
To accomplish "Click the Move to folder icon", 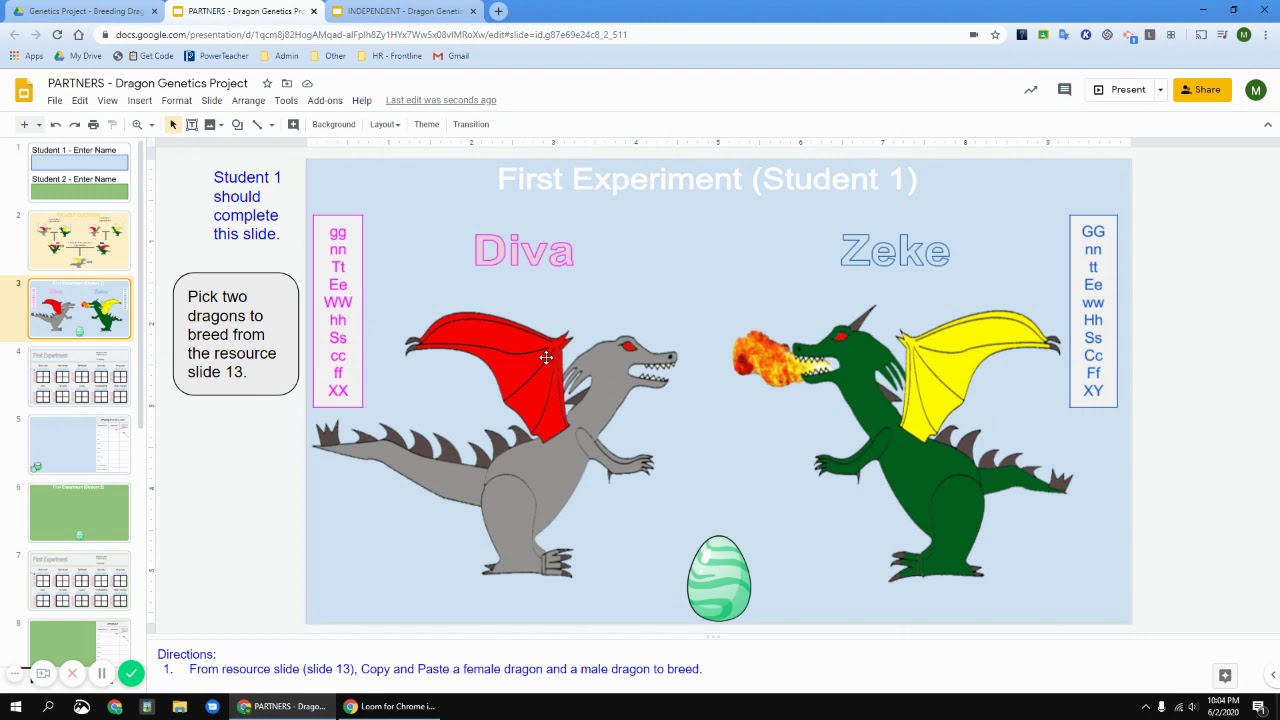I will point(287,83).
